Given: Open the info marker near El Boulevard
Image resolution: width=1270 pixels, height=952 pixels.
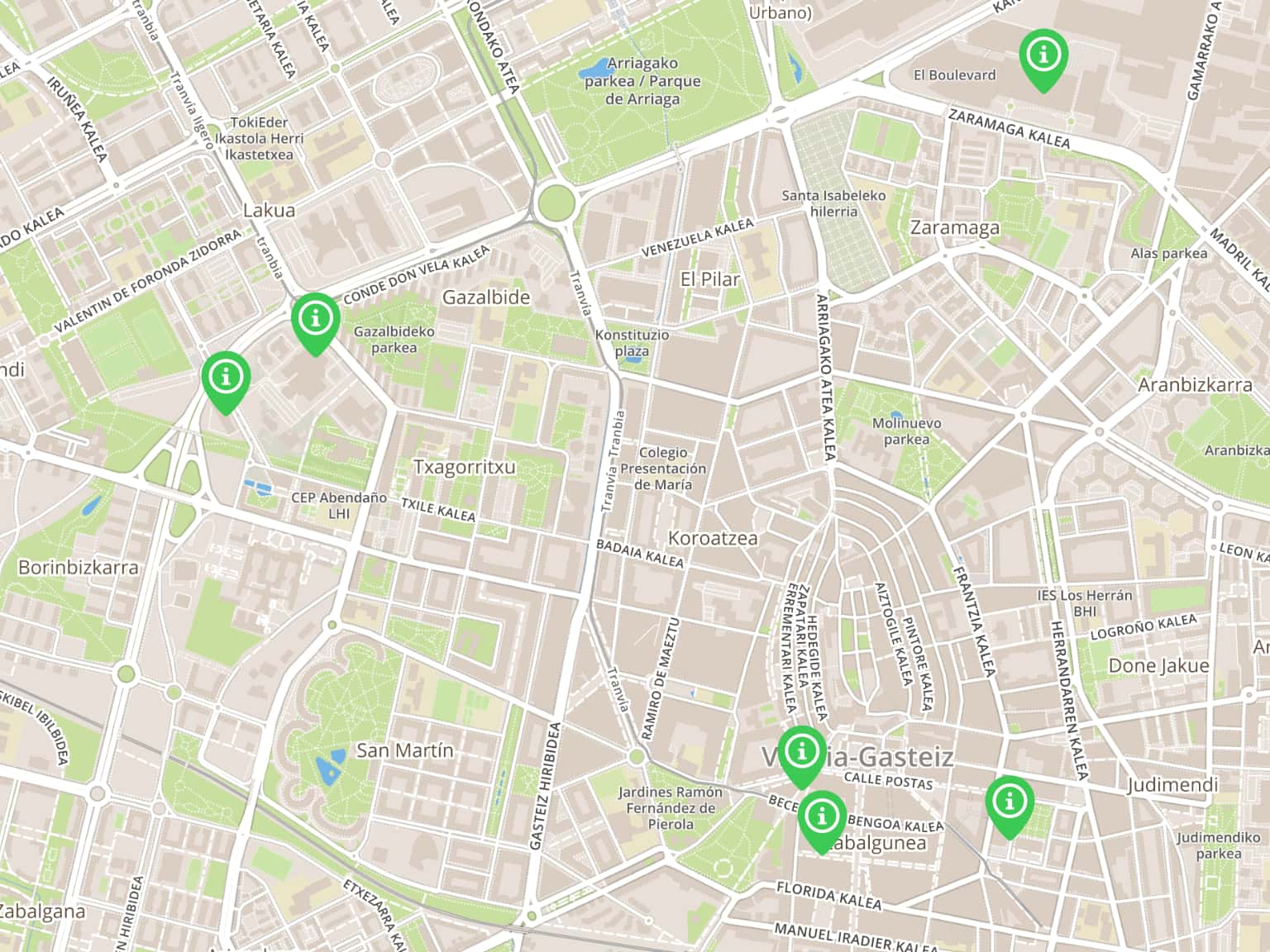Looking at the screenshot, I should pyautogui.click(x=1043, y=59).
